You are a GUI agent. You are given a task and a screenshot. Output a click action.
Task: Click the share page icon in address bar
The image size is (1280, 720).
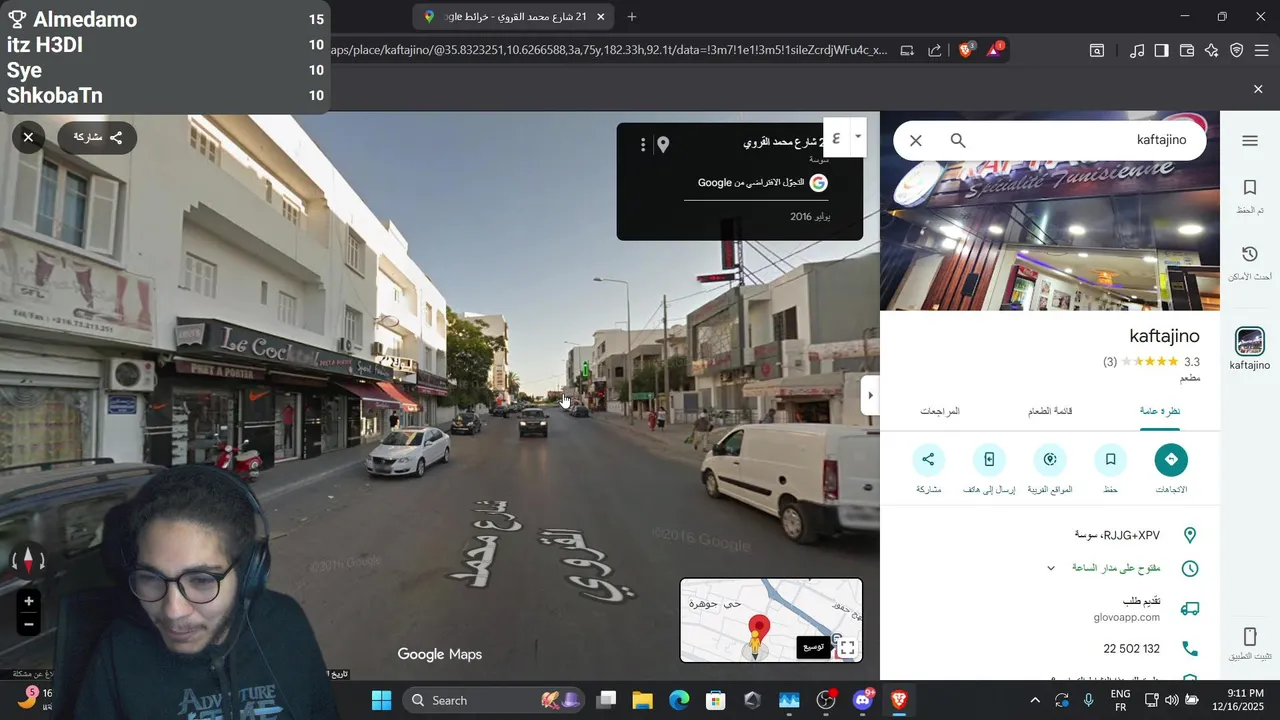pyautogui.click(x=934, y=50)
